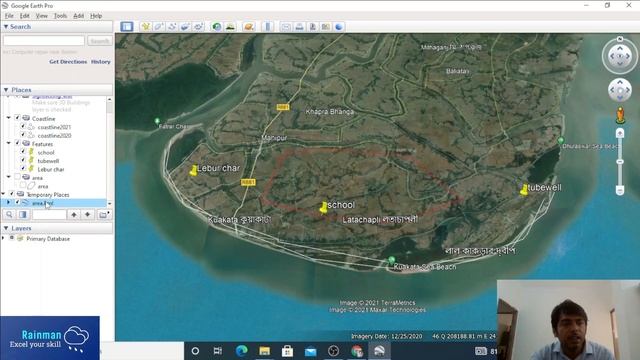Click the Places filter text field

pyautogui.click(x=49, y=214)
